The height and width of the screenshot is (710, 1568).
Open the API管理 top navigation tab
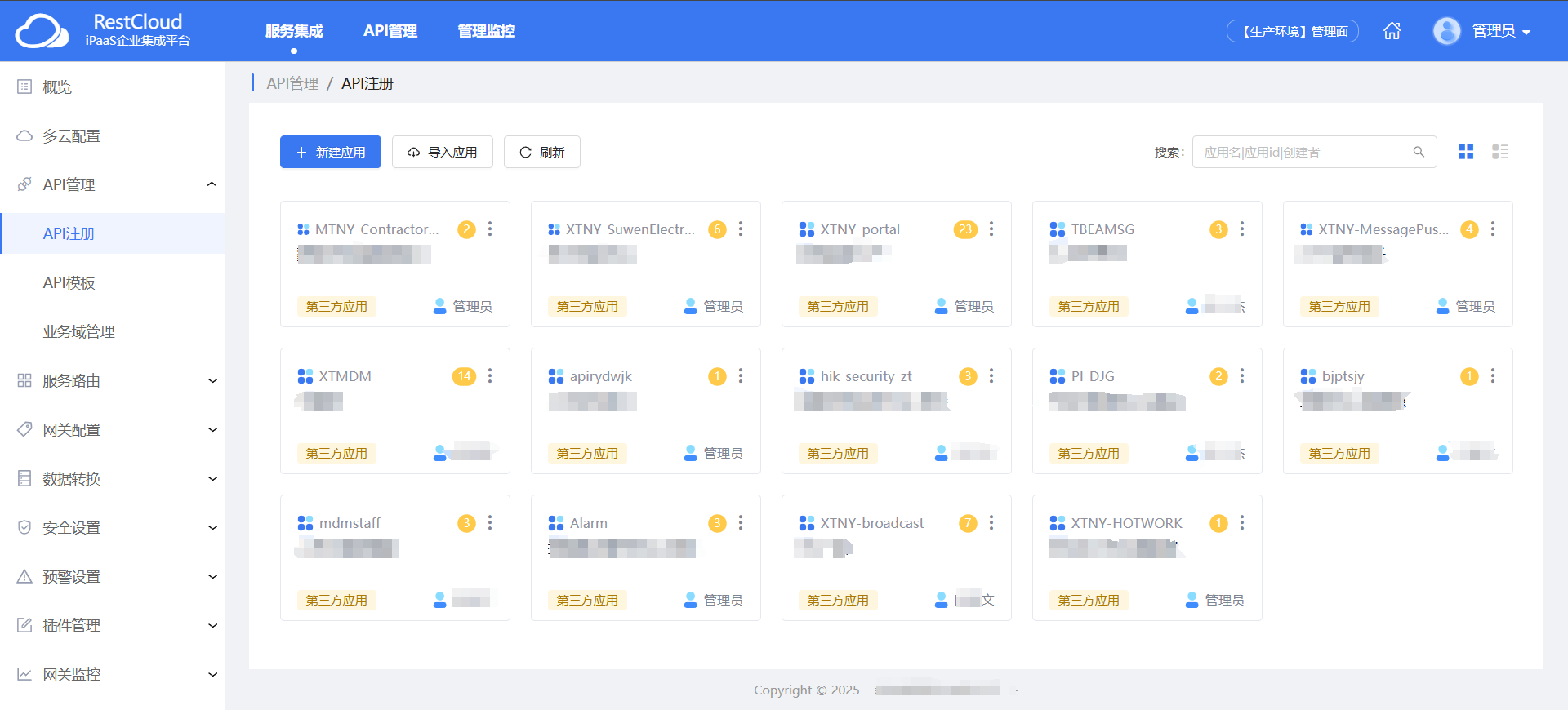(390, 31)
